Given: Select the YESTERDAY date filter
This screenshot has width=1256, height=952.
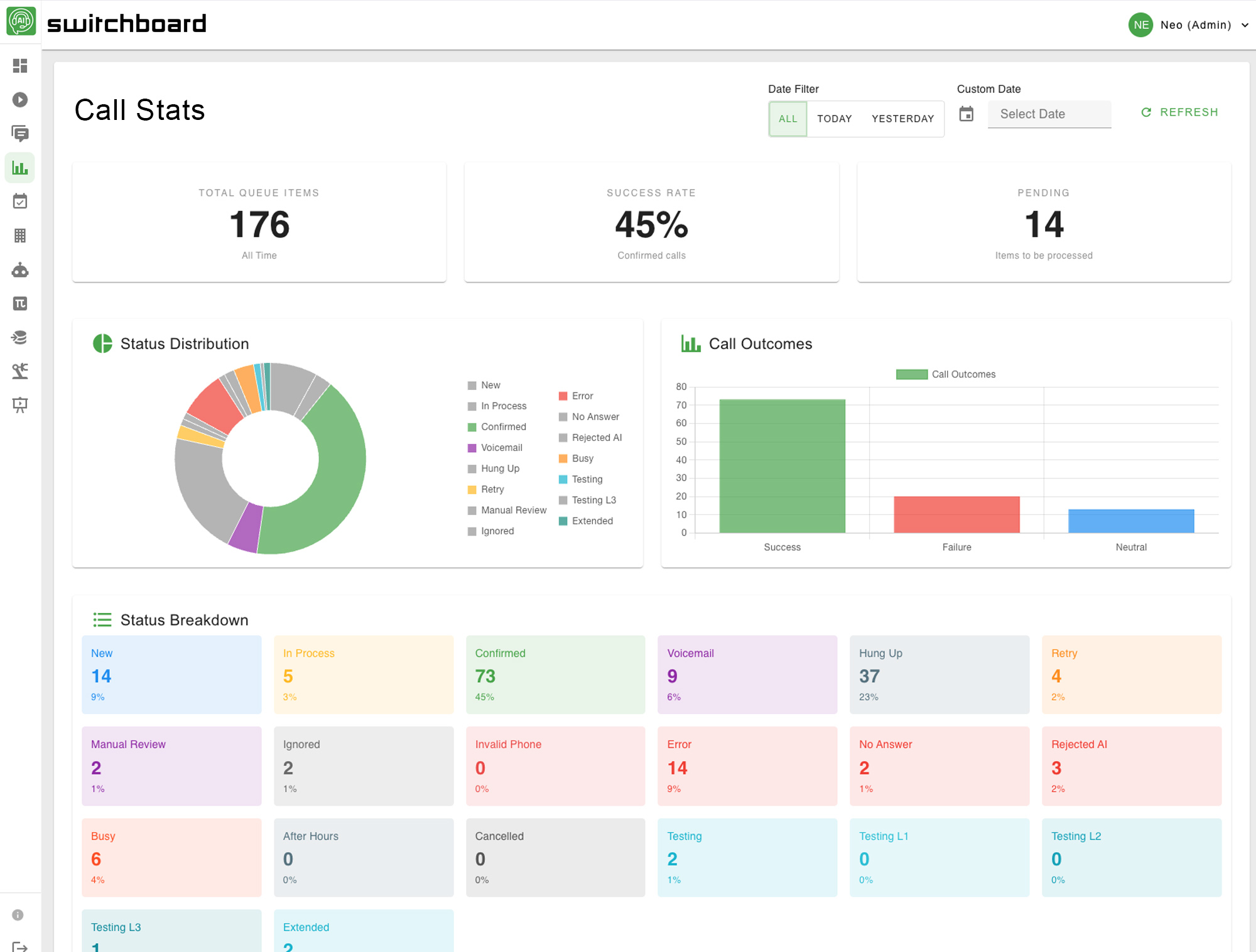Looking at the screenshot, I should point(902,119).
